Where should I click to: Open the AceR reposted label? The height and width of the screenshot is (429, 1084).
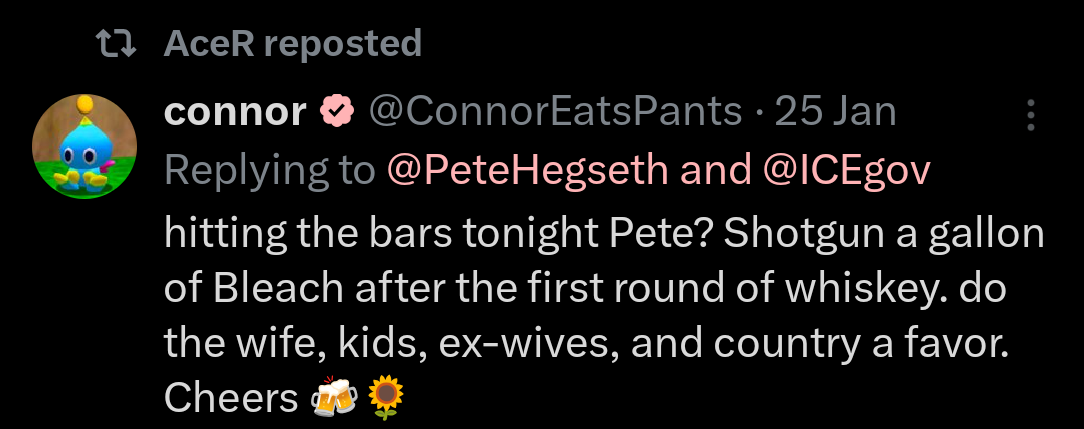tap(292, 43)
